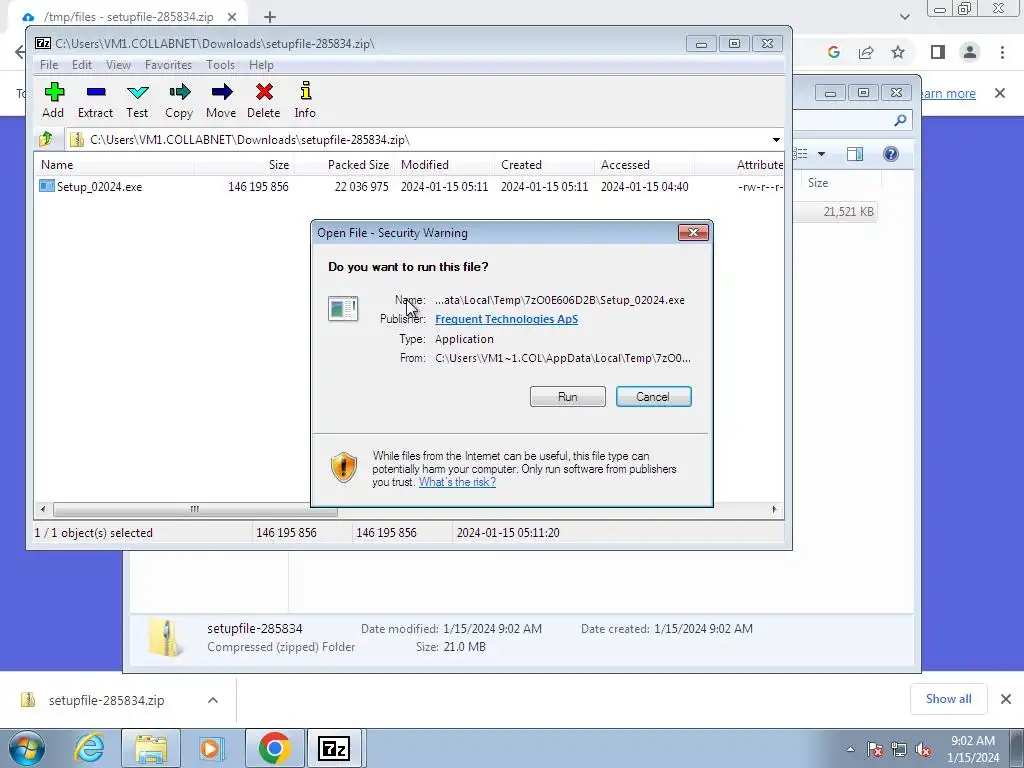Open the Explorer change view dropdown arrow
Viewport: 1024px width, 768px height.
[x=822, y=154]
